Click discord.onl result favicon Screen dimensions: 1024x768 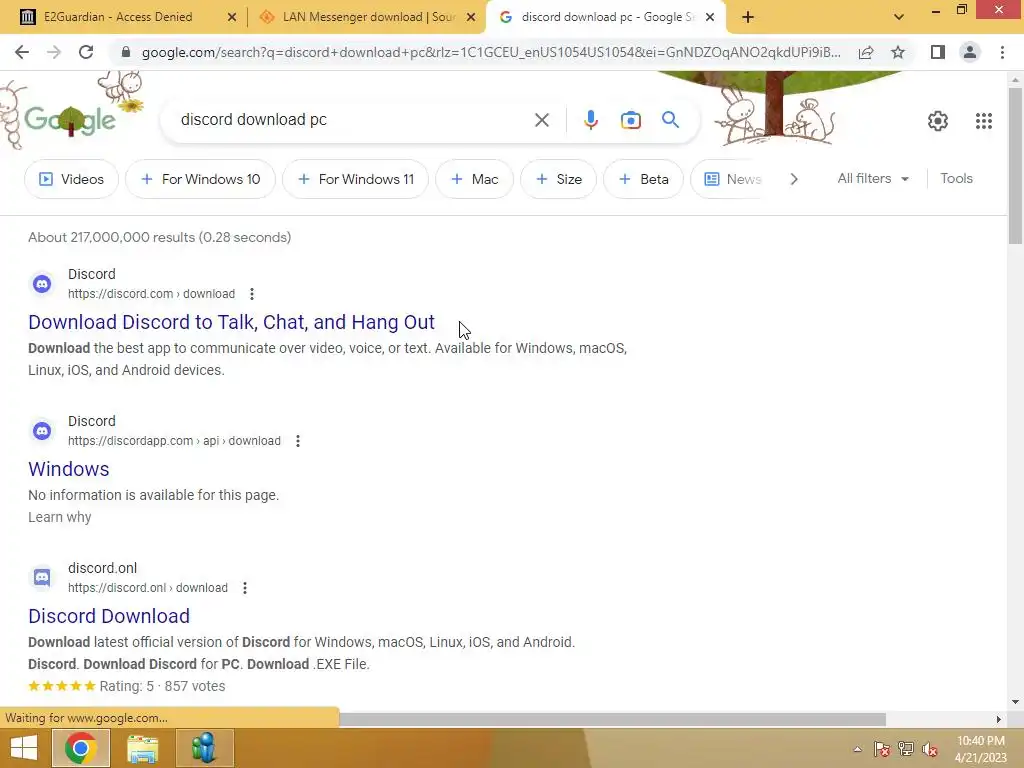click(x=42, y=578)
